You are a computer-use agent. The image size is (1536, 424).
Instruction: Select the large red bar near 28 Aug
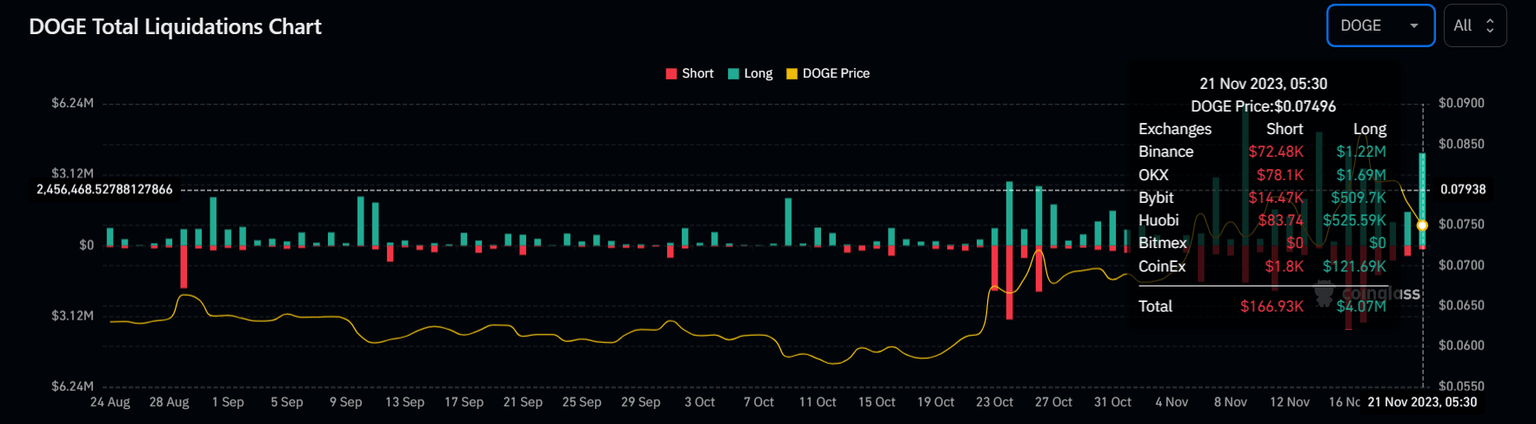pyautogui.click(x=184, y=267)
